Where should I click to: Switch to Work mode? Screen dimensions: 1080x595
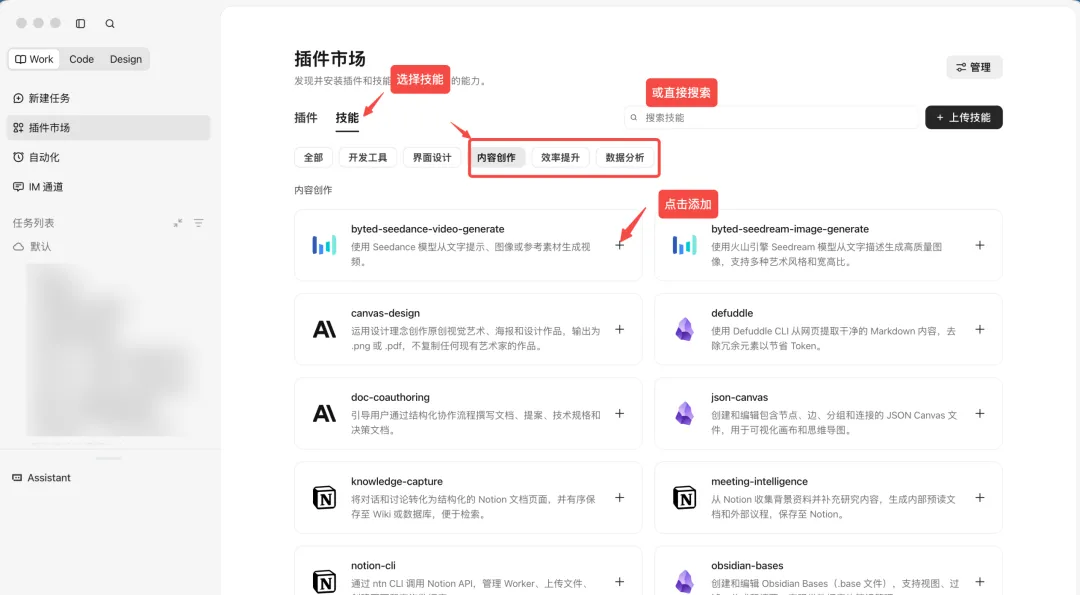pyautogui.click(x=34, y=59)
